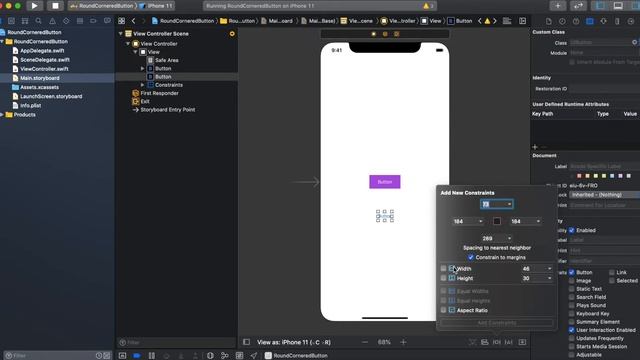
Task: Open the Library plus button
Action: coord(558,6)
